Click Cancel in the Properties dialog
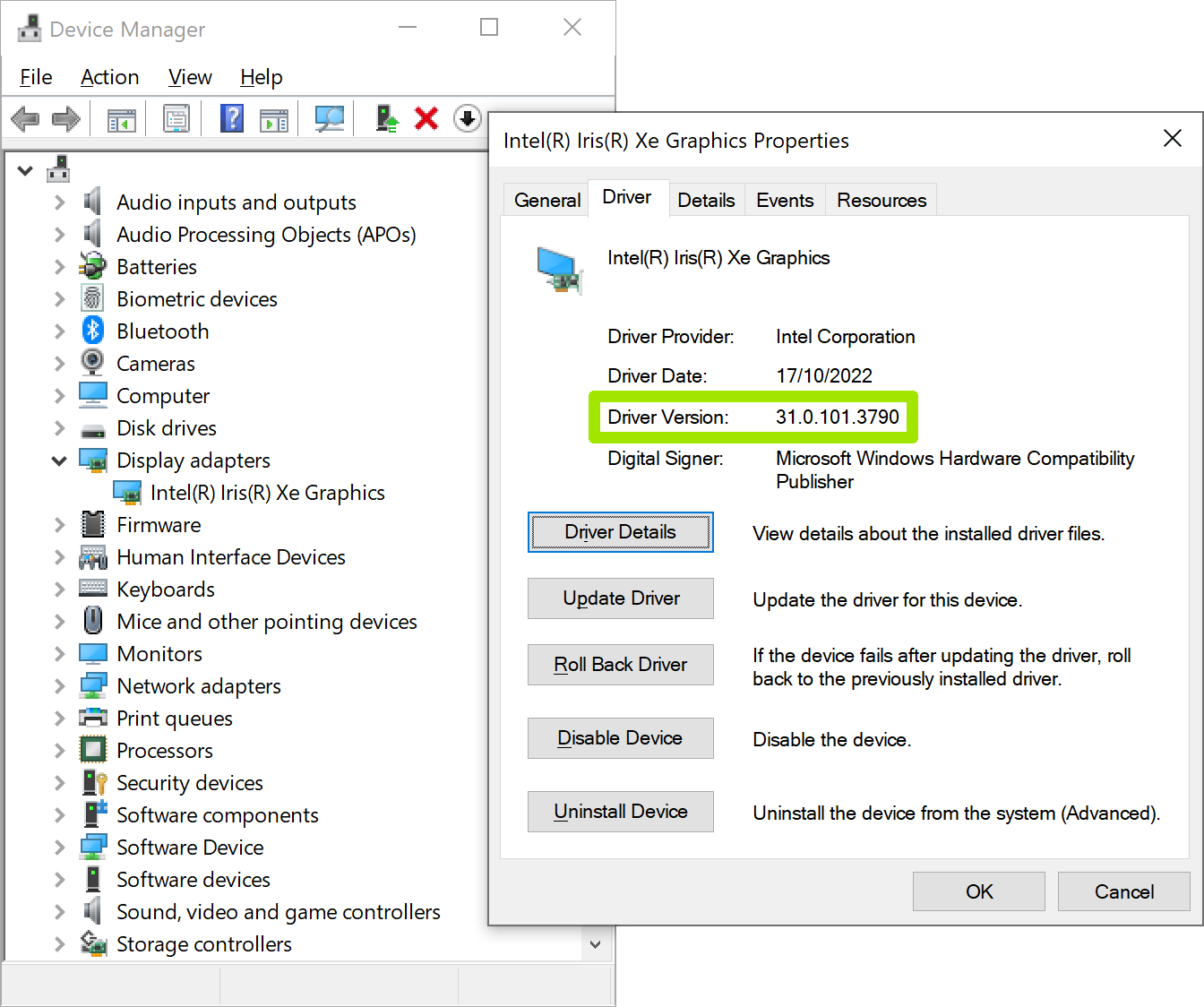Image resolution: width=1204 pixels, height=1007 pixels. 1124,891
